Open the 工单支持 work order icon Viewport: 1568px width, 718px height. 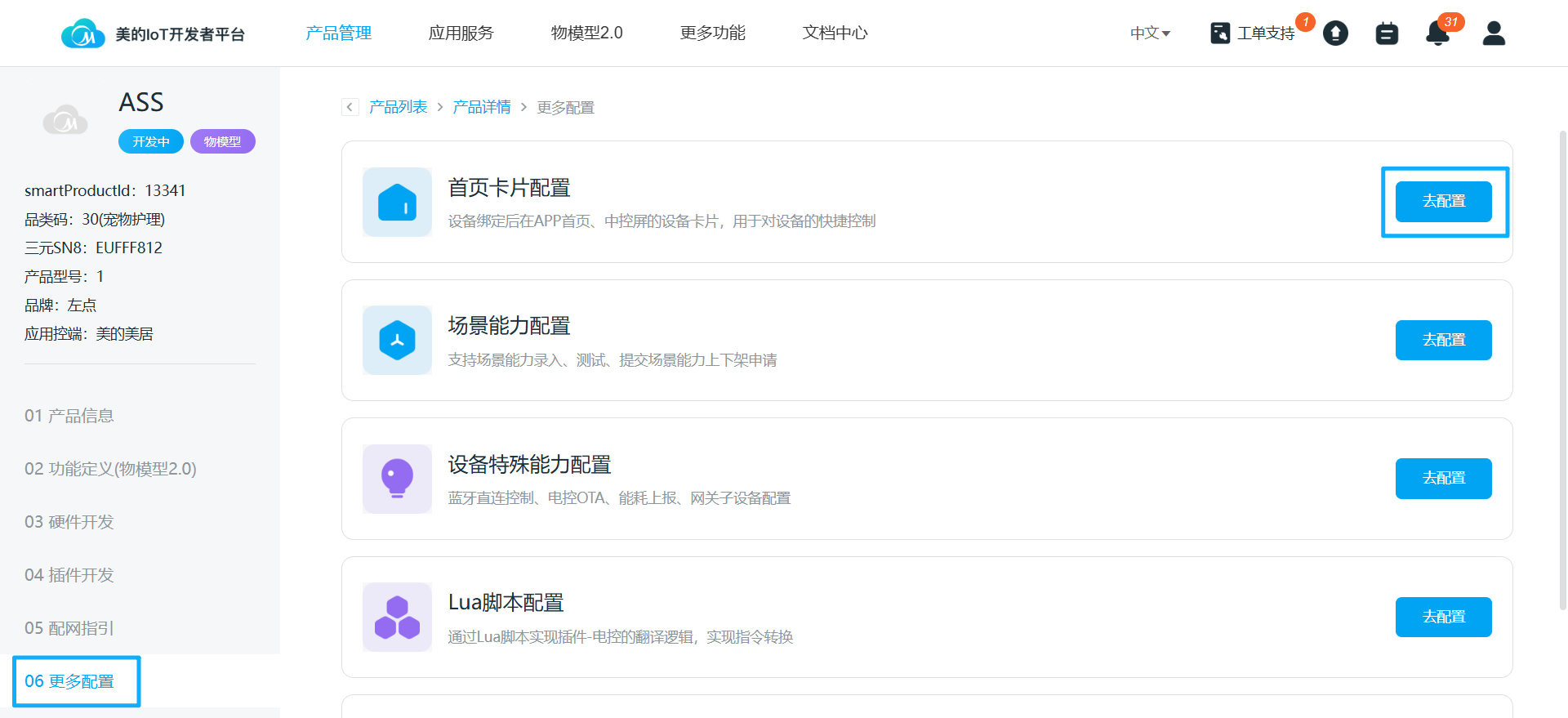click(x=1220, y=33)
